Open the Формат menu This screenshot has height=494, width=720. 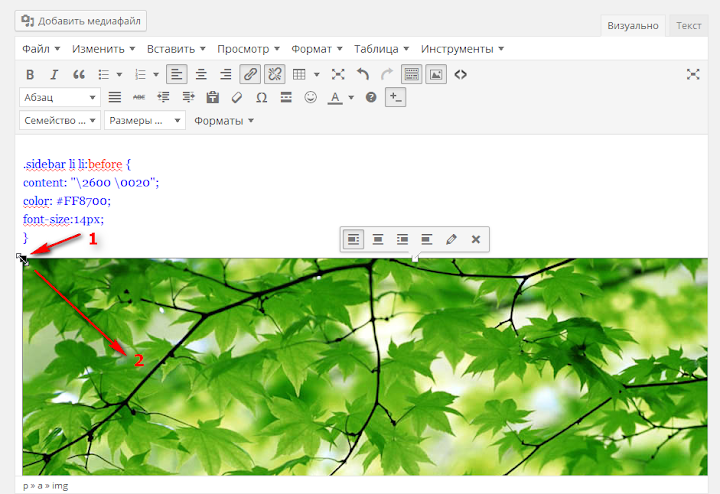(x=317, y=49)
